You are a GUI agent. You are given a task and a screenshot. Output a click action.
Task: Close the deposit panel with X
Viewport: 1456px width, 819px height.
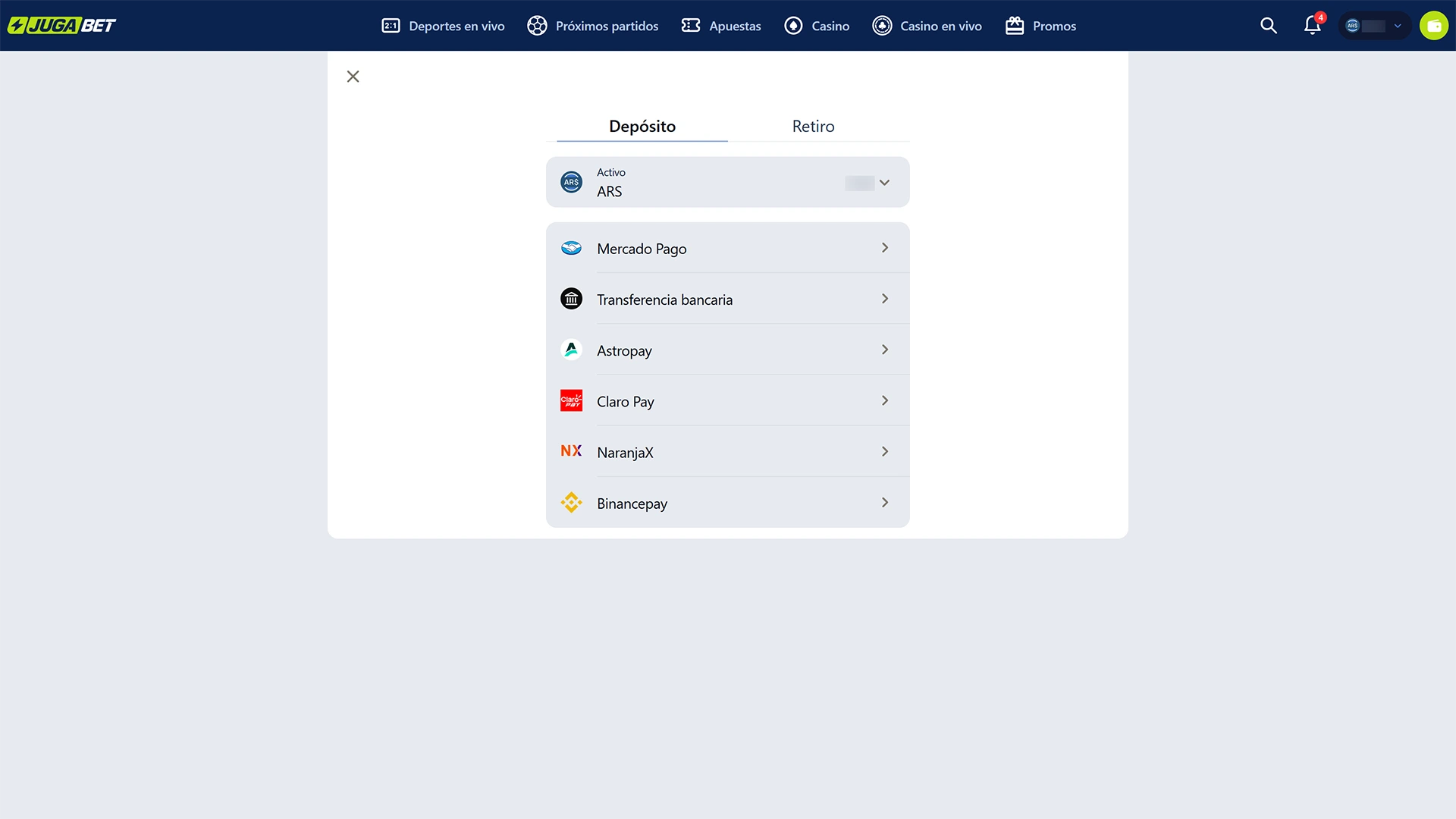[x=353, y=77]
